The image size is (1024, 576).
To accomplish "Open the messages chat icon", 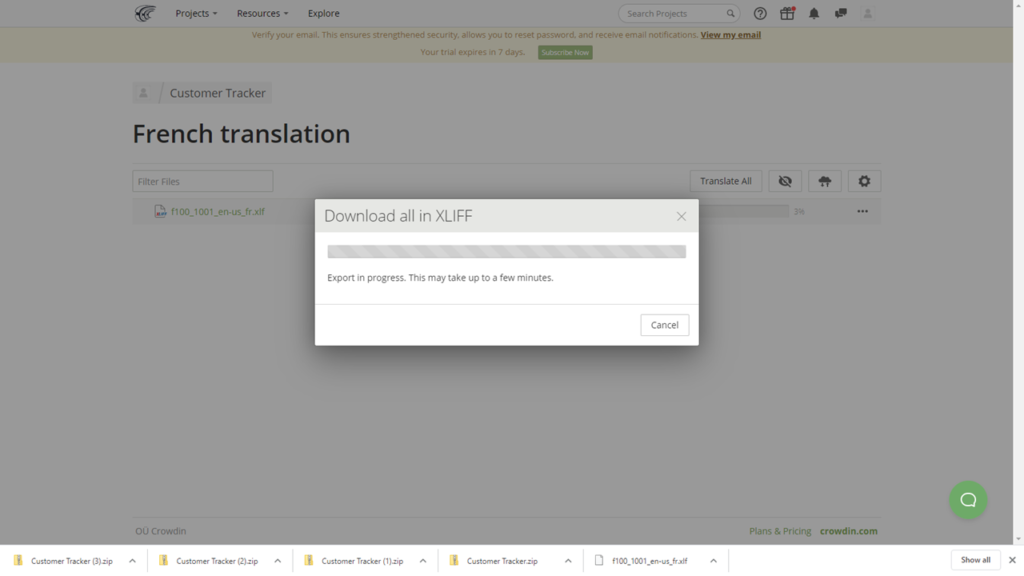I will tap(840, 13).
